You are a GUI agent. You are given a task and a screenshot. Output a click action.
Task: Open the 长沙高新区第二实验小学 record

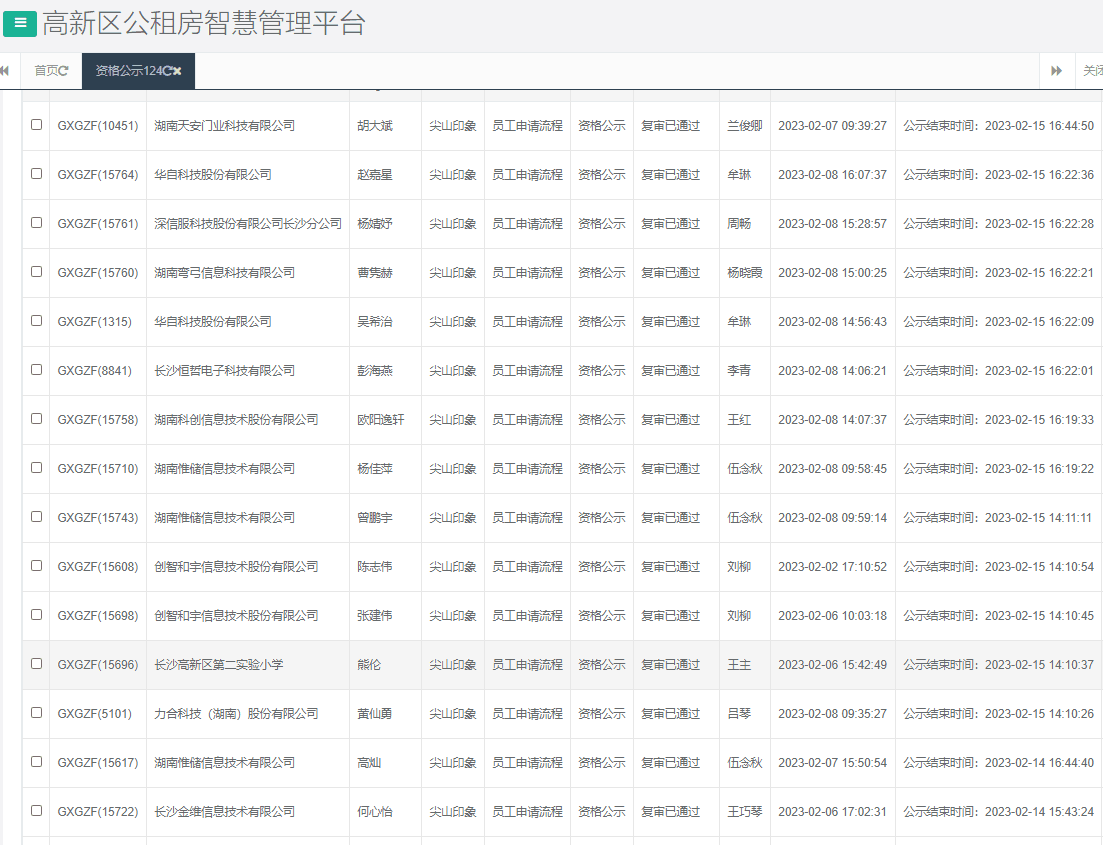point(218,665)
